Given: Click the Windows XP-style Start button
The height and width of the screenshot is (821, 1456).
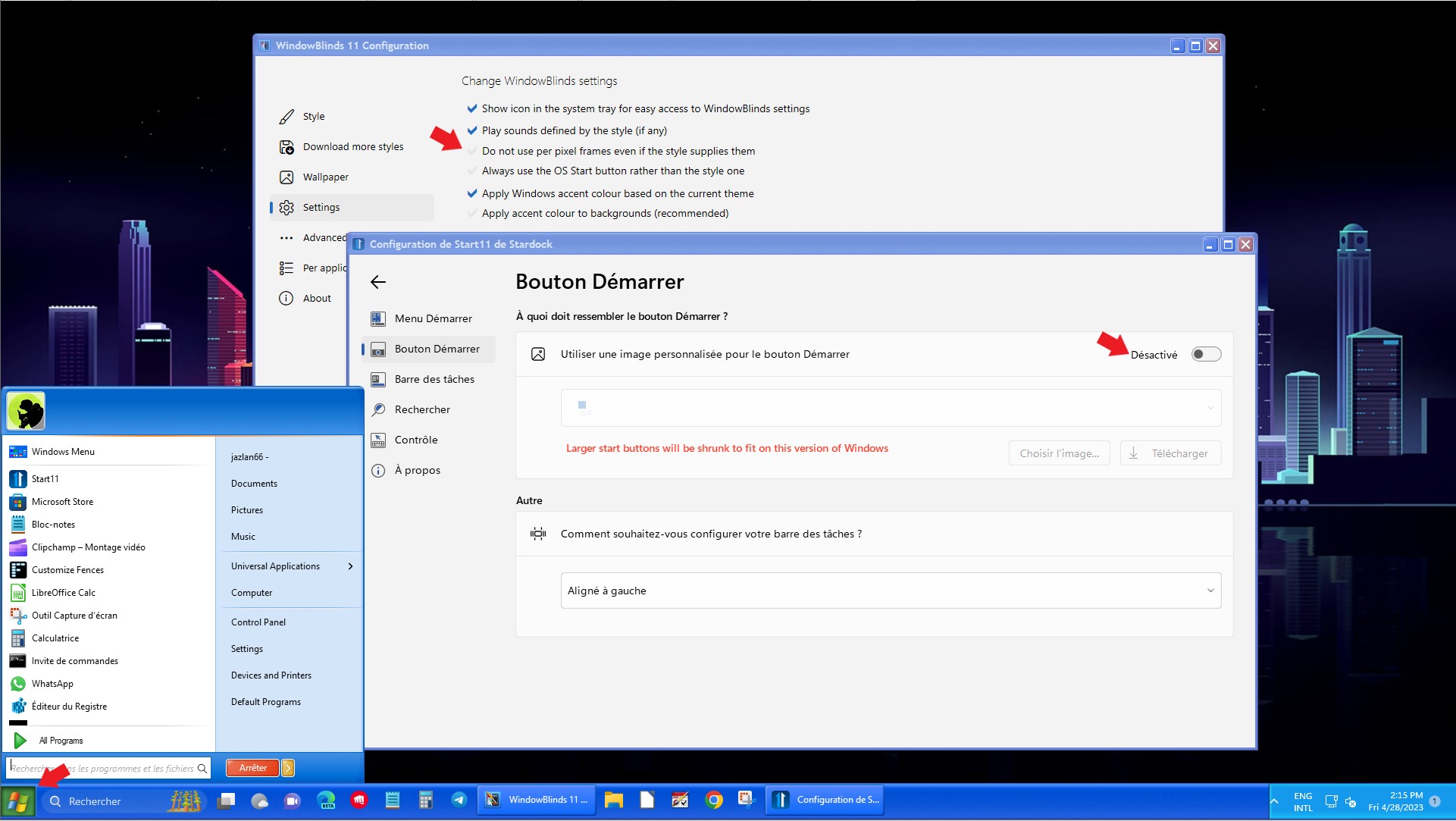Looking at the screenshot, I should click(18, 801).
